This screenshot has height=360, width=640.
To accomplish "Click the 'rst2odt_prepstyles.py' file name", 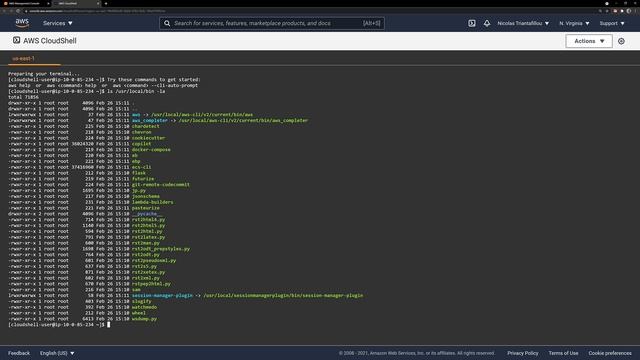I will [x=161, y=249].
